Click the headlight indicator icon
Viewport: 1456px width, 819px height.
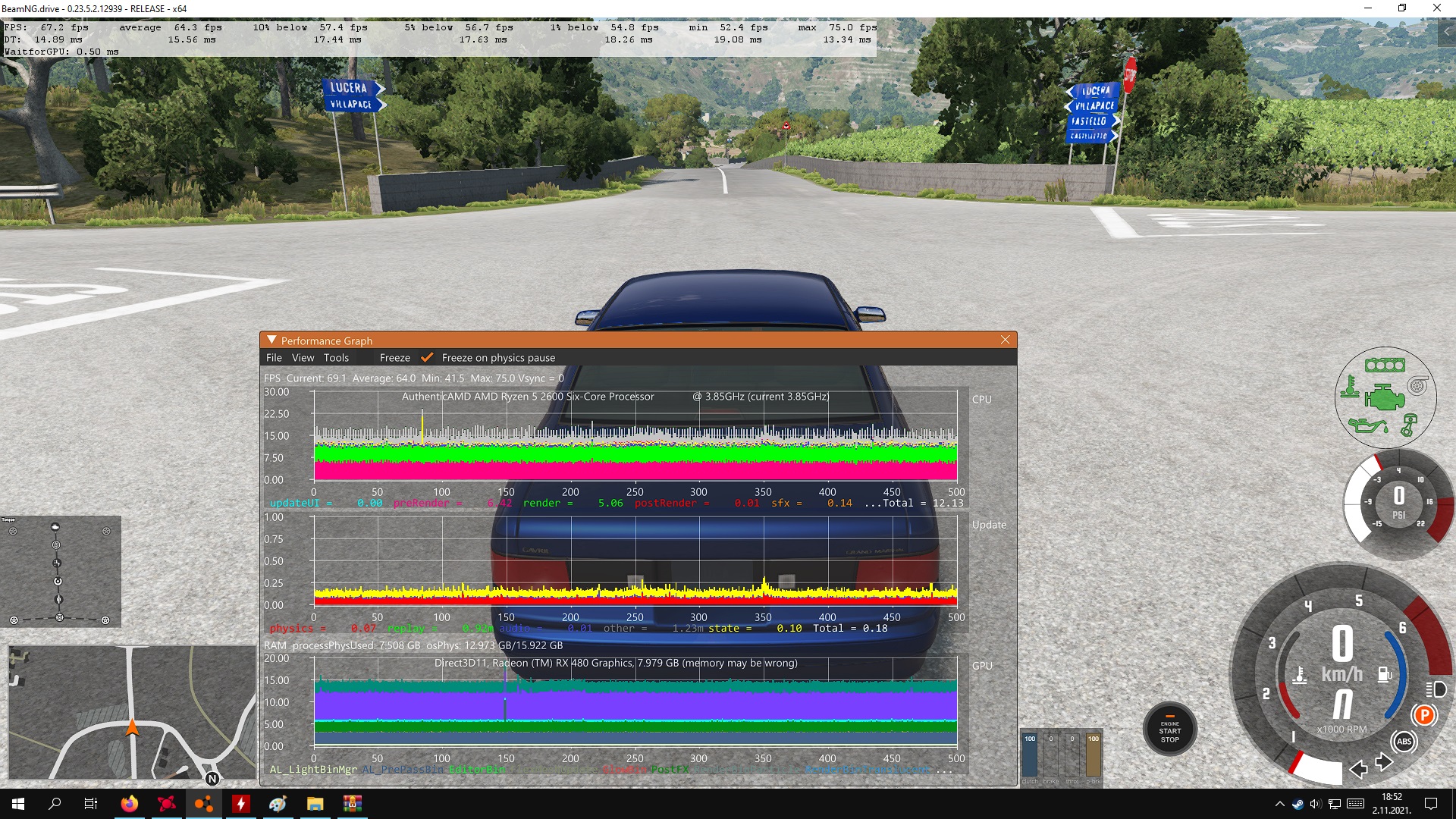[1436, 689]
